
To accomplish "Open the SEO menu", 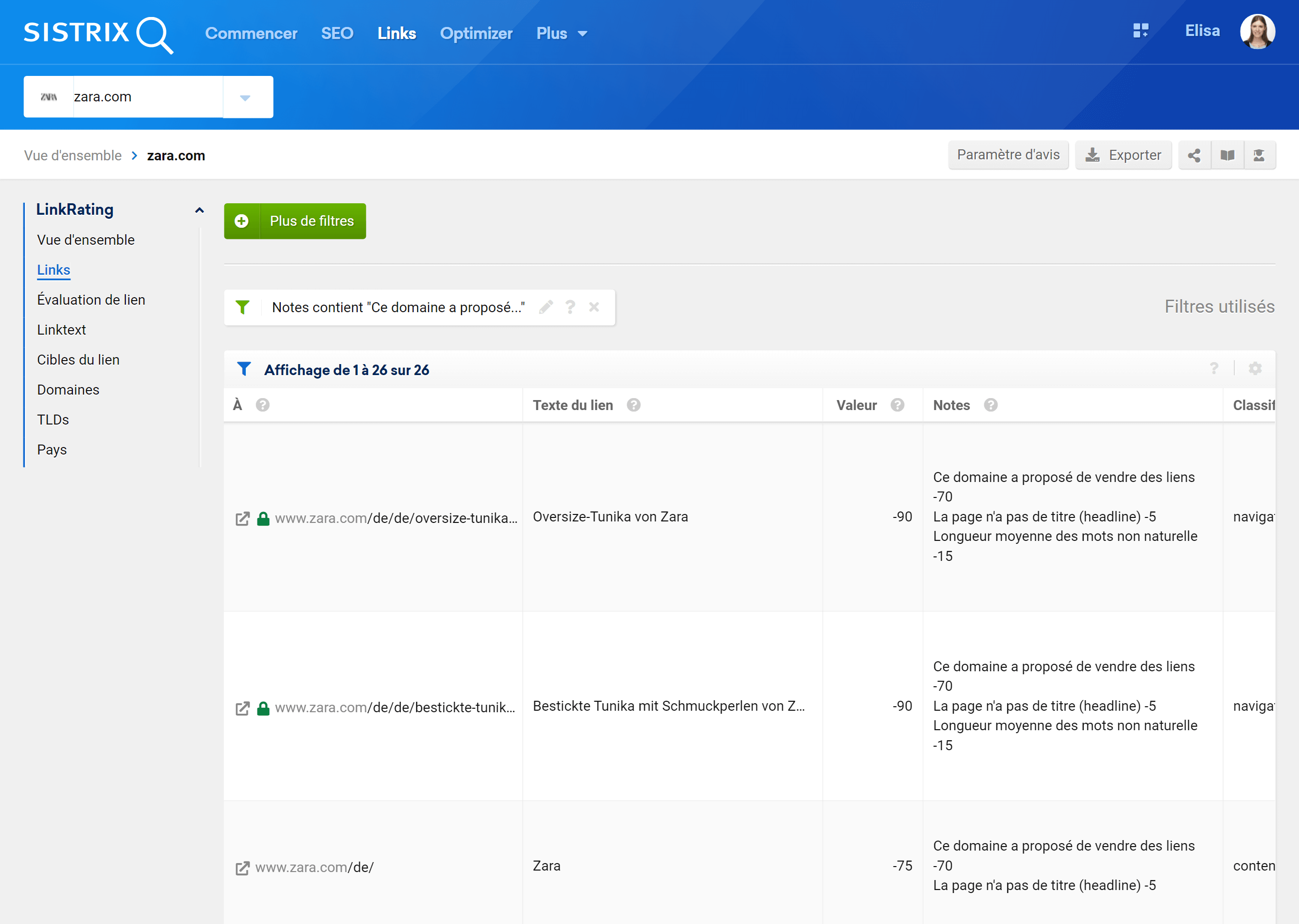I will (337, 33).
